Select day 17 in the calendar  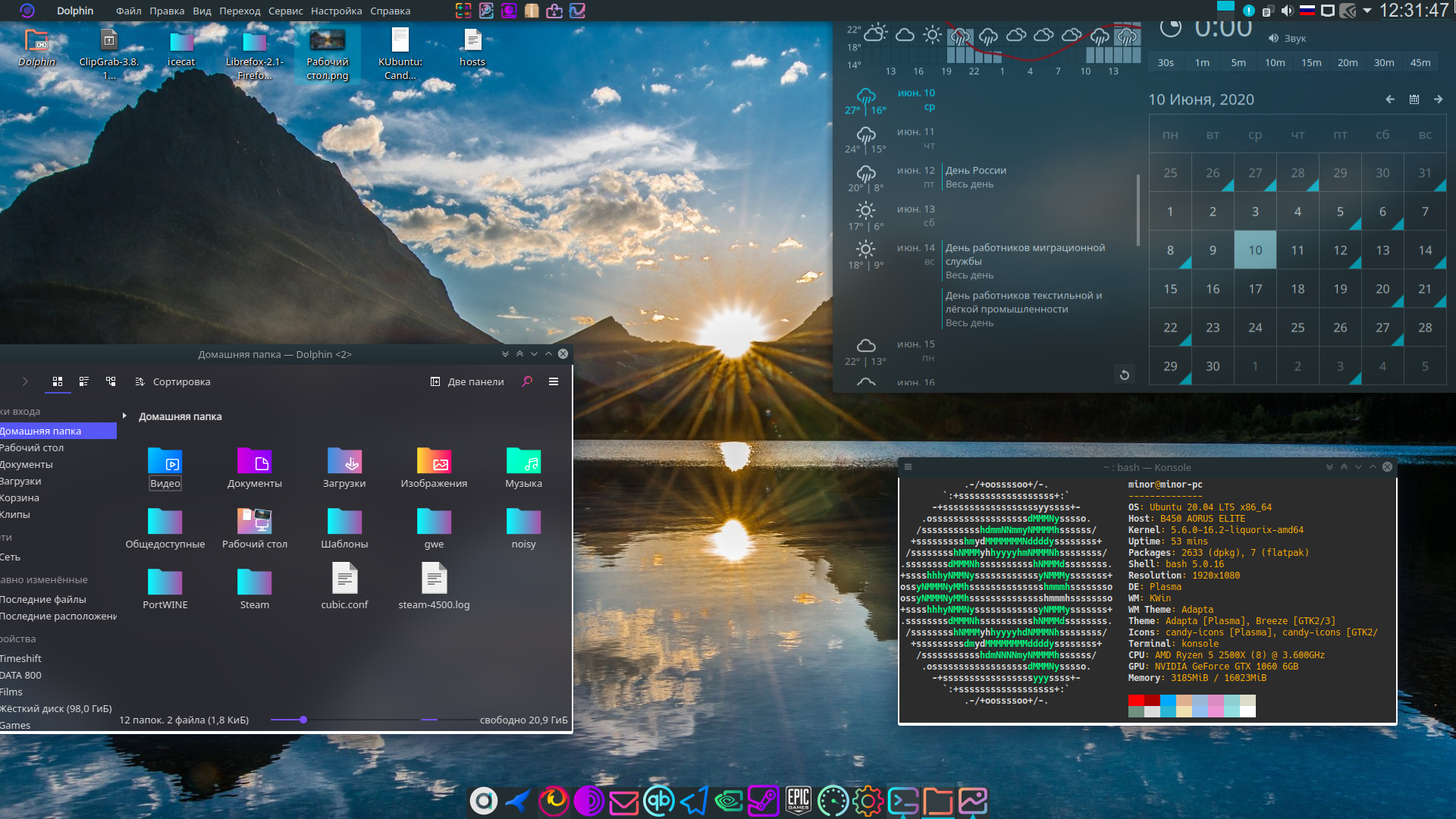click(1255, 288)
